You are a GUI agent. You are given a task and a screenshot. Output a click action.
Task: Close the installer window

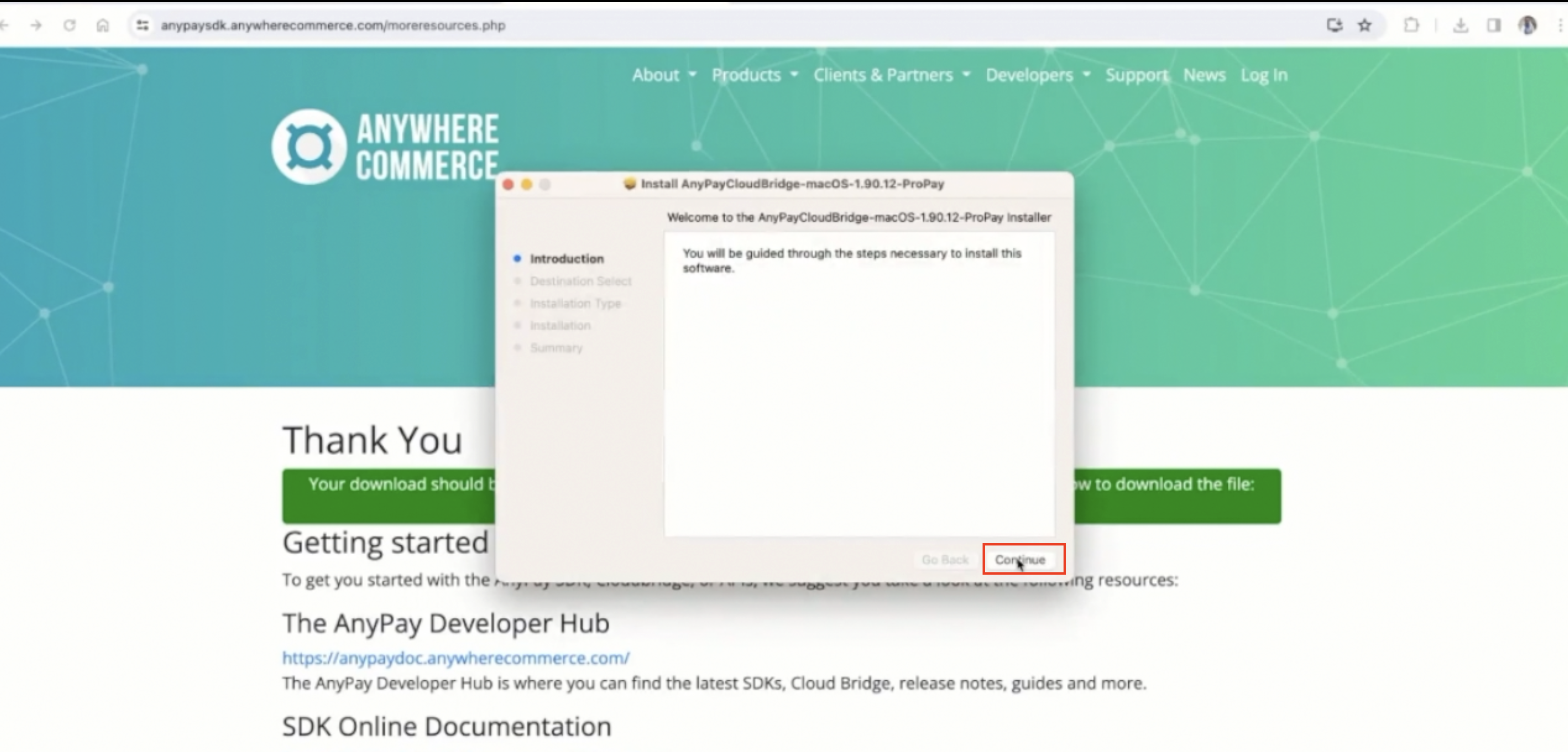pos(508,184)
